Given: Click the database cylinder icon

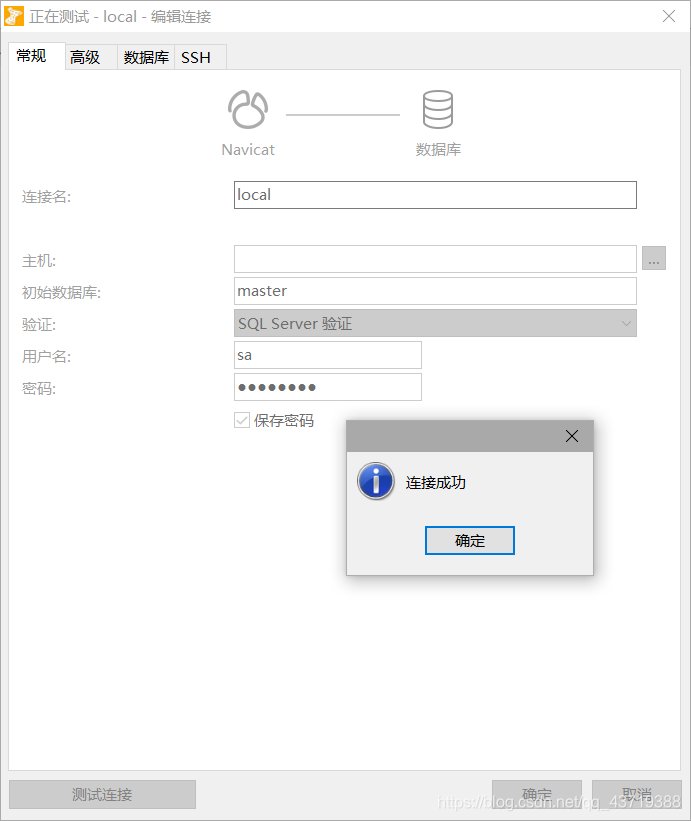Looking at the screenshot, I should (x=438, y=109).
